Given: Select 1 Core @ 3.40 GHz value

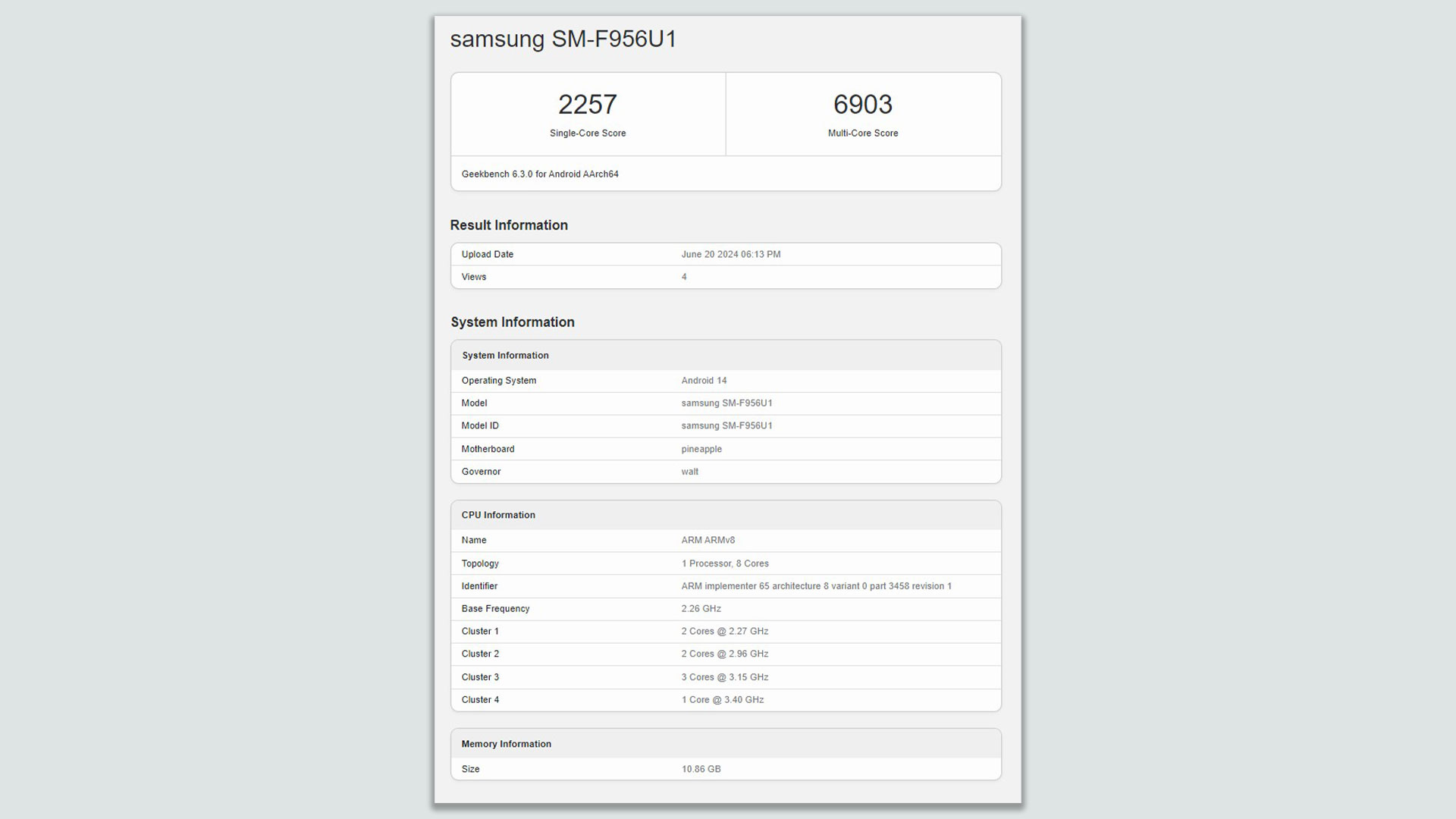Looking at the screenshot, I should pos(723,700).
